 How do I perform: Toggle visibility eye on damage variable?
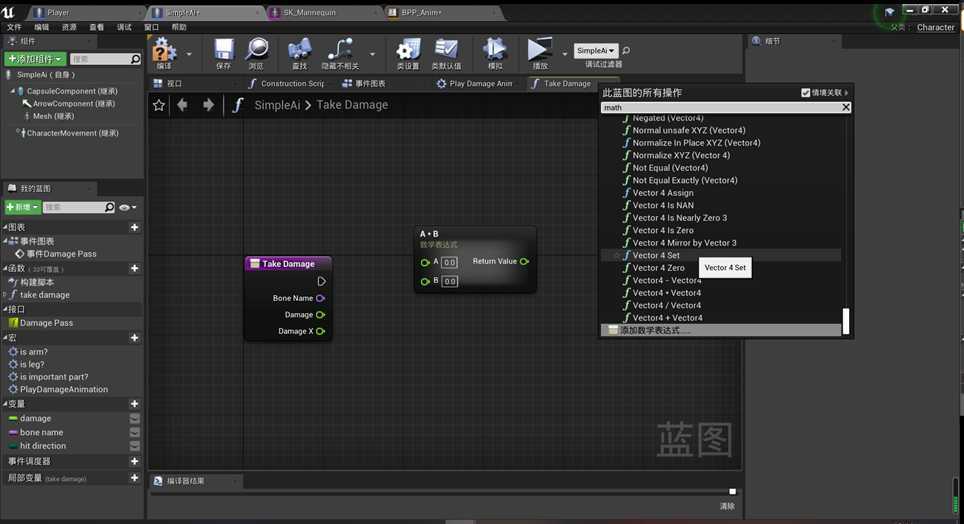click(135, 419)
